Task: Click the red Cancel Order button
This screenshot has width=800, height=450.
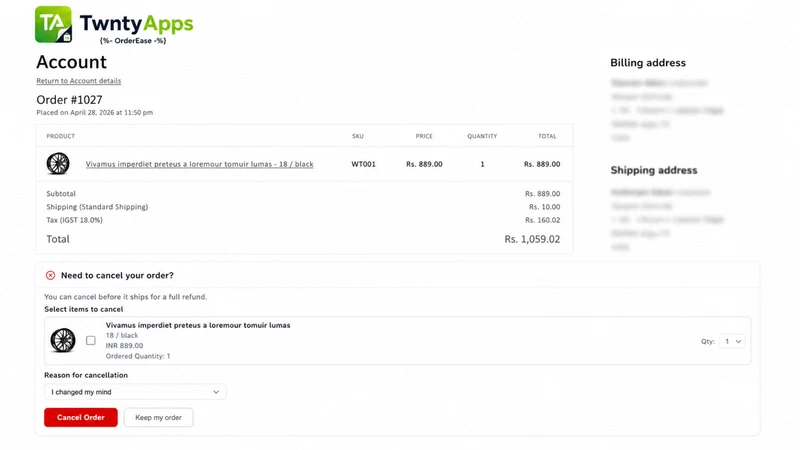Action: coord(81,417)
